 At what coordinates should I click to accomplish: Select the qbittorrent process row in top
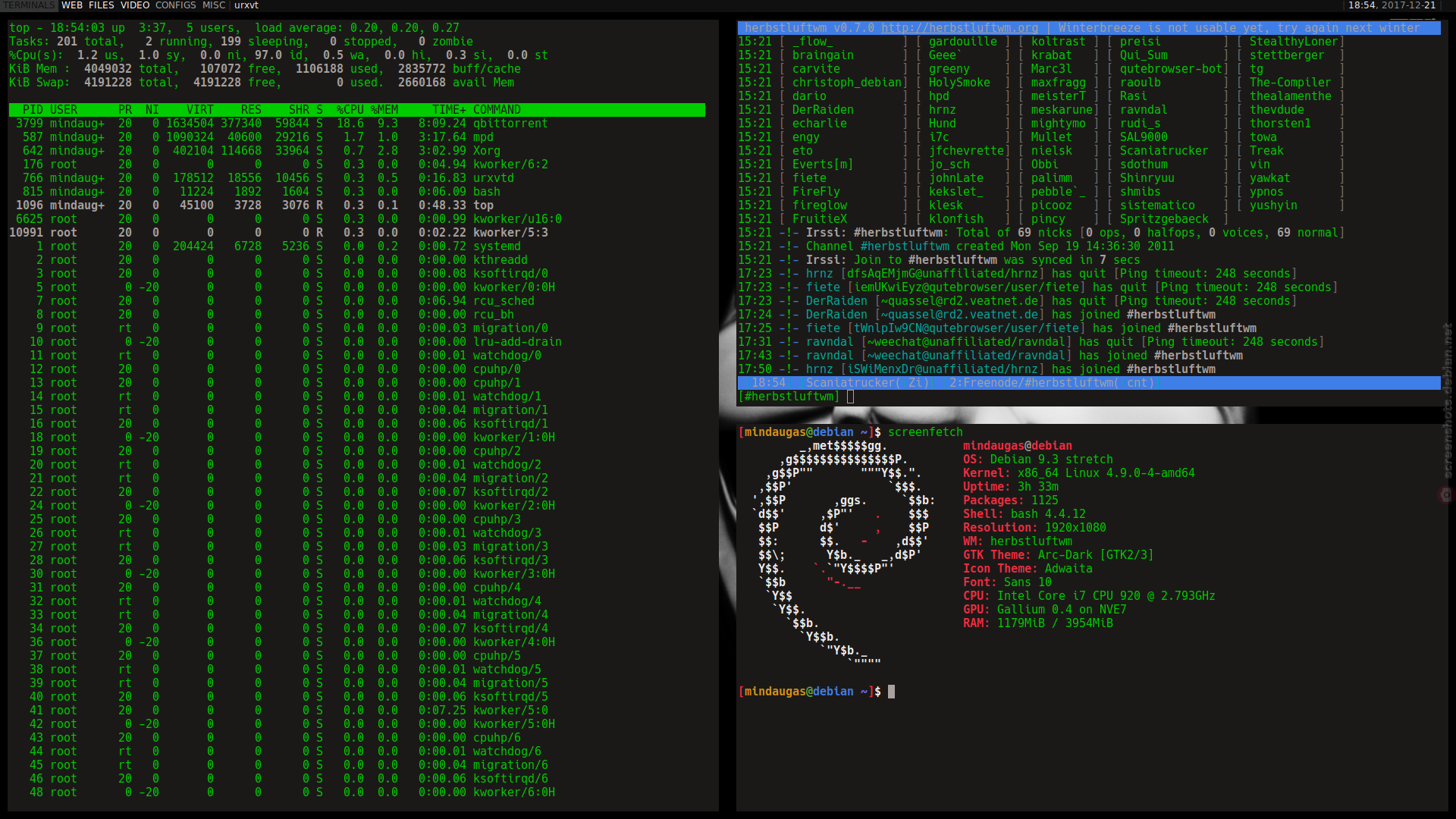(356, 124)
